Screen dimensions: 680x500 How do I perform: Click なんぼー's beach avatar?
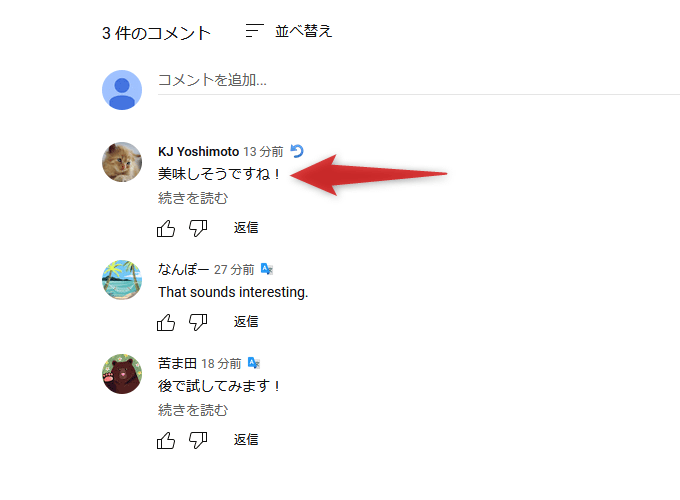coord(122,280)
